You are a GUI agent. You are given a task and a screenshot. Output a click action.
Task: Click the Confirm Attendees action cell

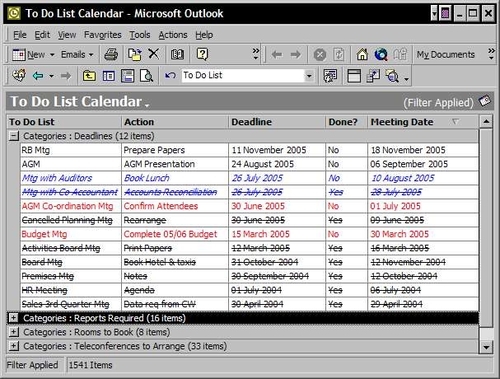[x=175, y=206]
